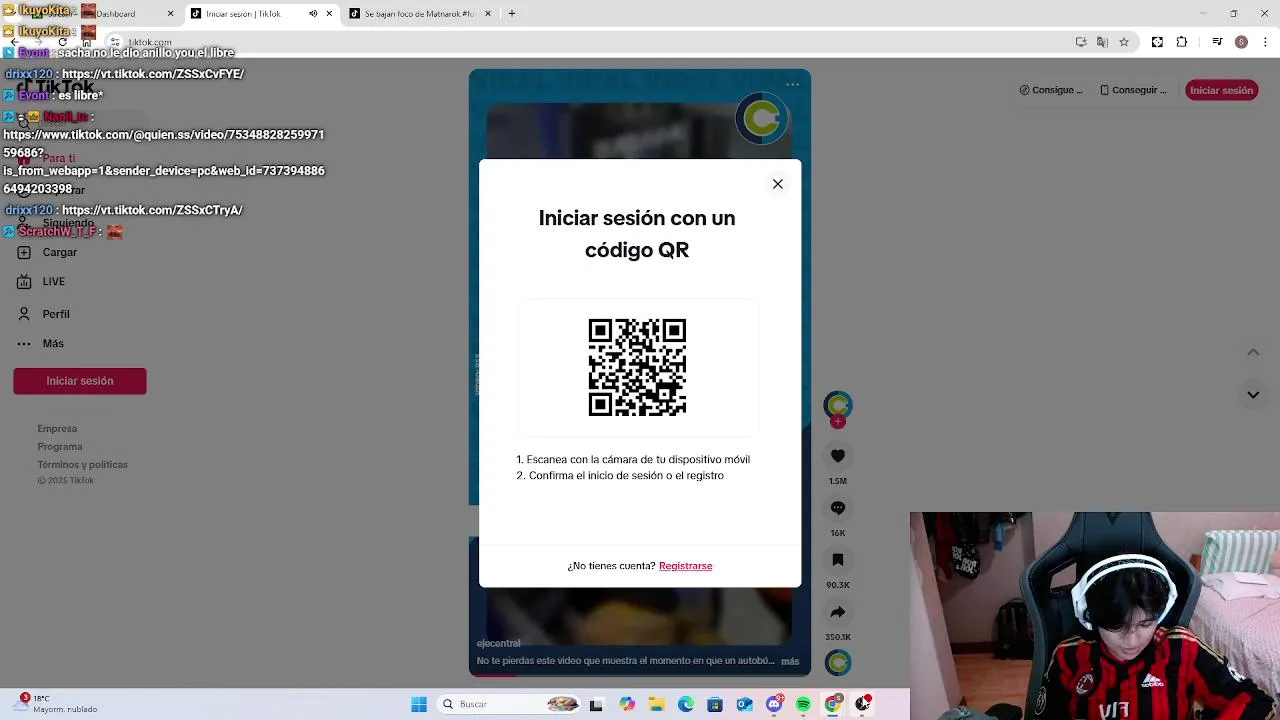Open Outlook from the taskbar
This screenshot has width=1280, height=720.
point(744,704)
